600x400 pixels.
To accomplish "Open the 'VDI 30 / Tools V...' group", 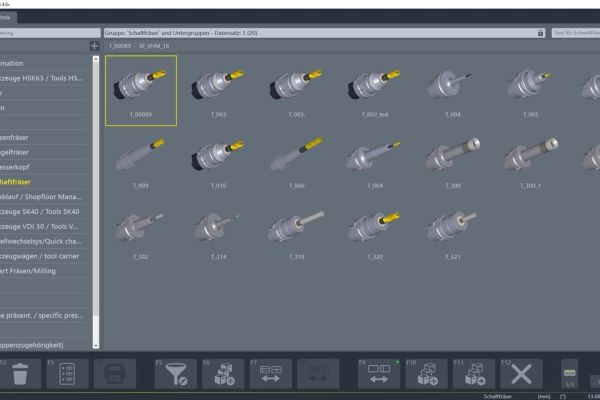I will 43,227.
